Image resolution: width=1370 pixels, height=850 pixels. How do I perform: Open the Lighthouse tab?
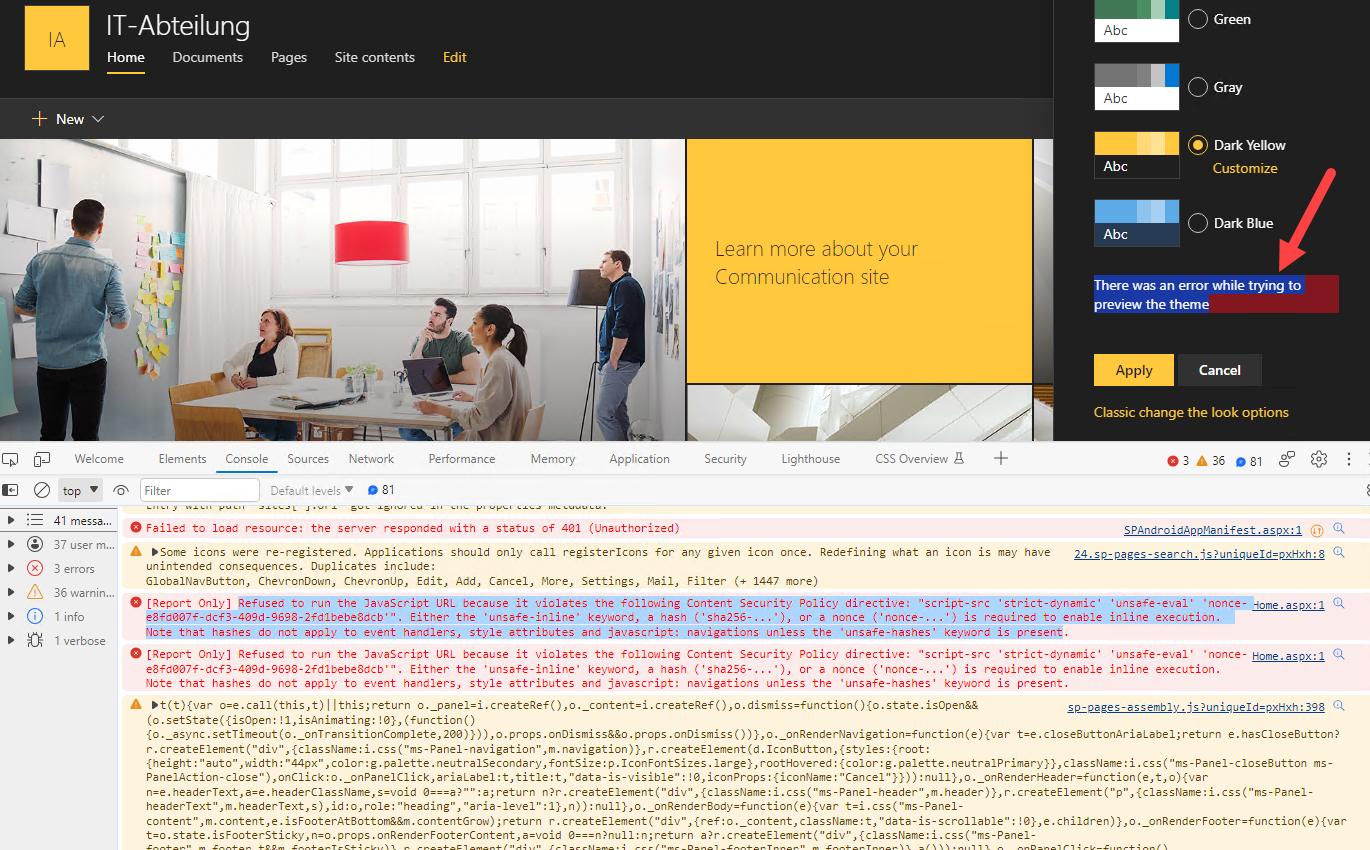pos(810,459)
